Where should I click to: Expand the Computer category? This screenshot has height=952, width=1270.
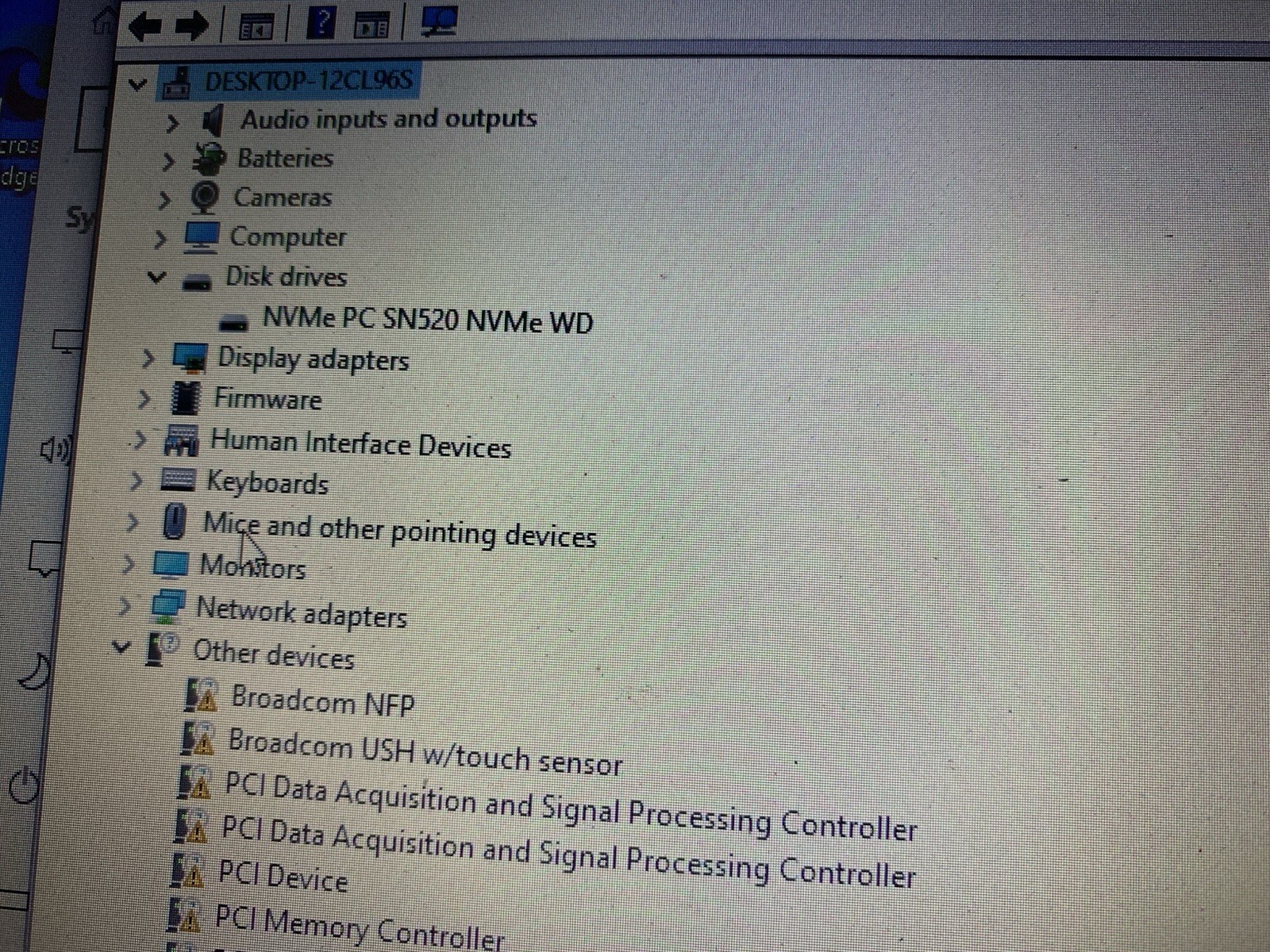tap(160, 238)
